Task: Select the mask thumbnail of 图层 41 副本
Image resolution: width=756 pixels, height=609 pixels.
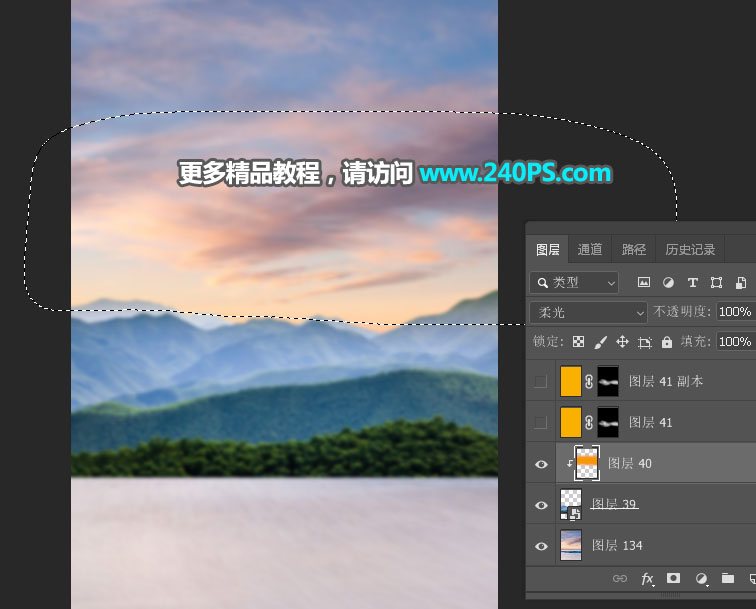Action: [608, 381]
